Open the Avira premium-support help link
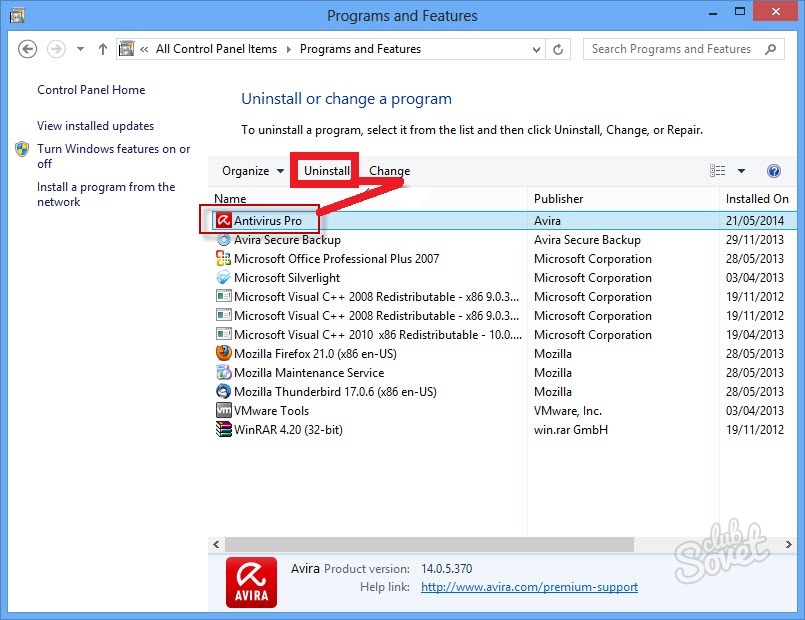This screenshot has width=805, height=620. pos(529,587)
